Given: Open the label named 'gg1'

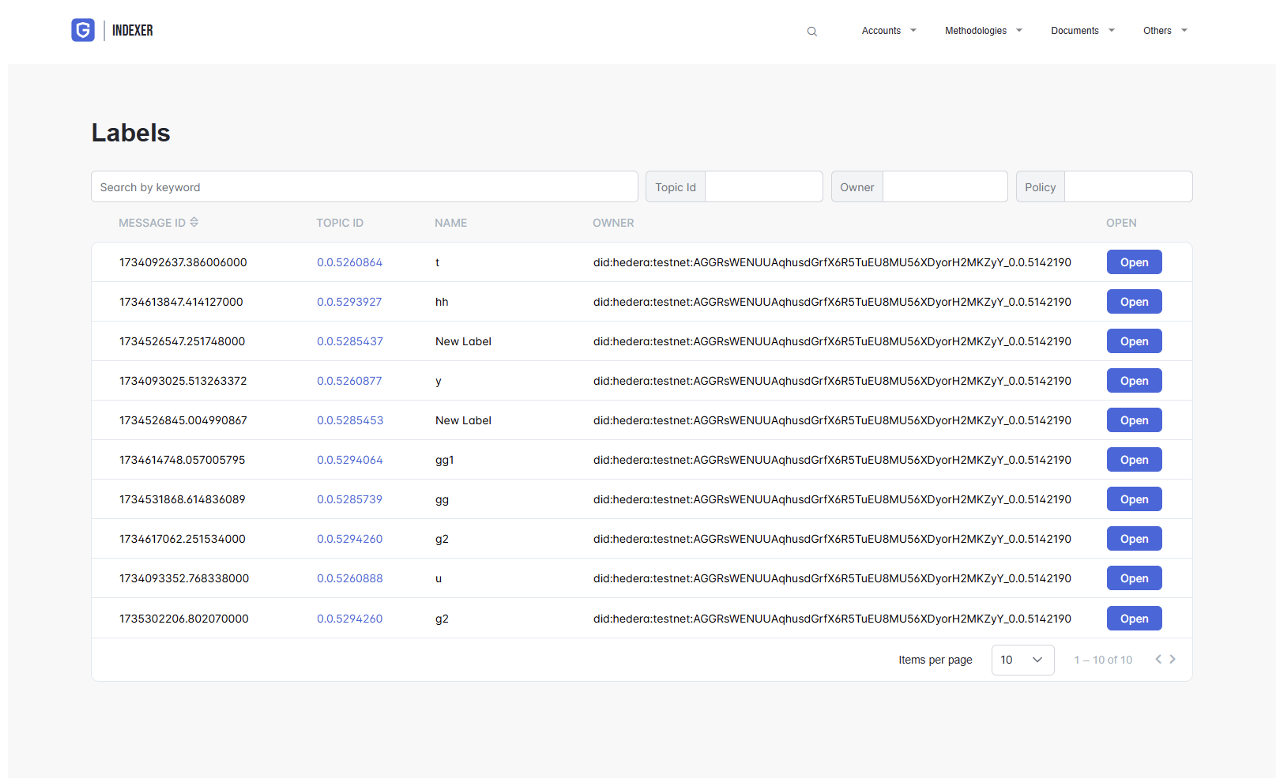Looking at the screenshot, I should [1134, 460].
